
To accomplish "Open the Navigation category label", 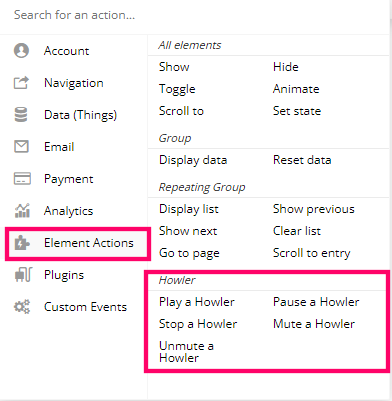I will pyautogui.click(x=74, y=83).
